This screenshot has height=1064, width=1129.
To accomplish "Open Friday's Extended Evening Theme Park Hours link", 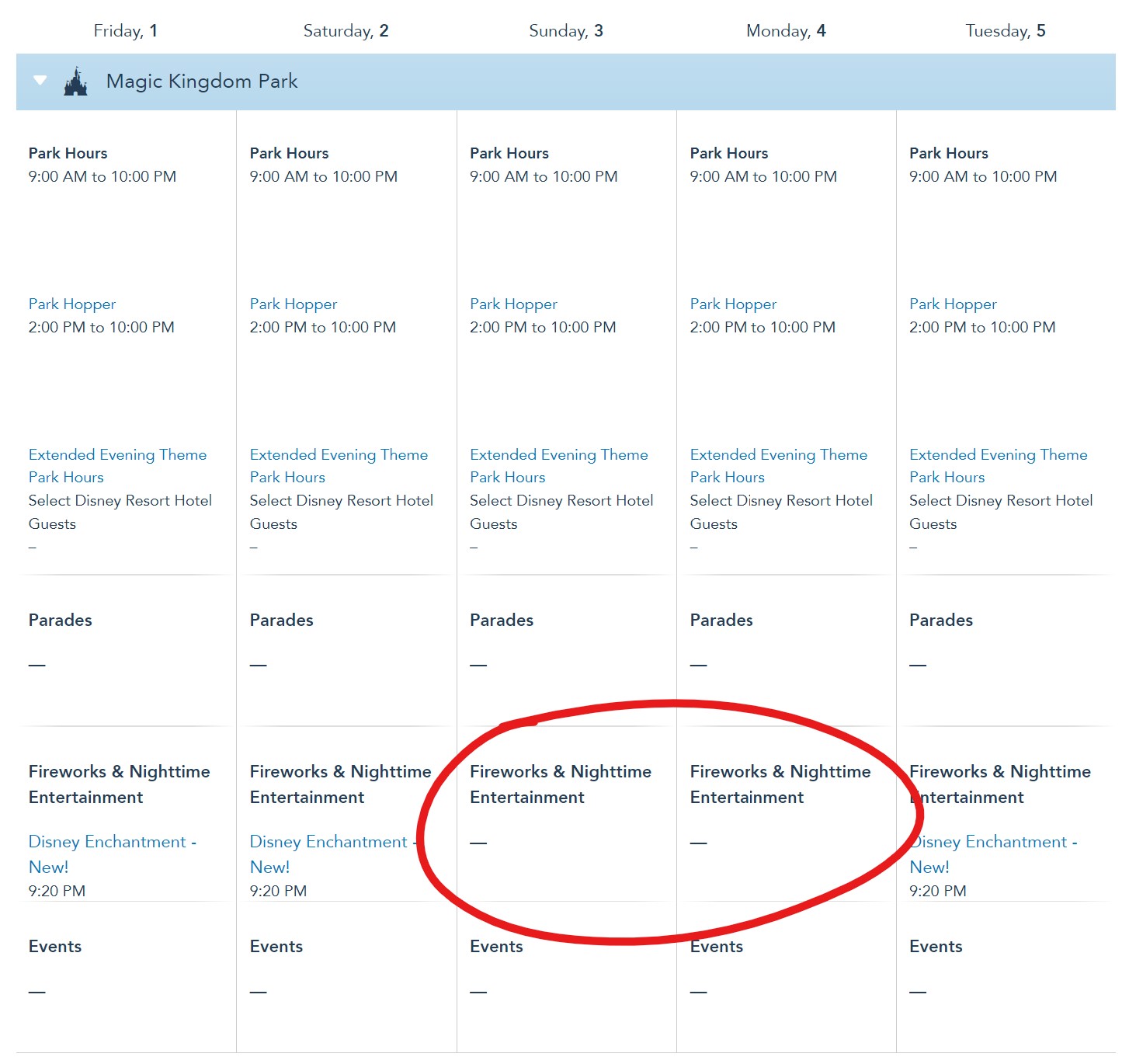I will coord(118,466).
